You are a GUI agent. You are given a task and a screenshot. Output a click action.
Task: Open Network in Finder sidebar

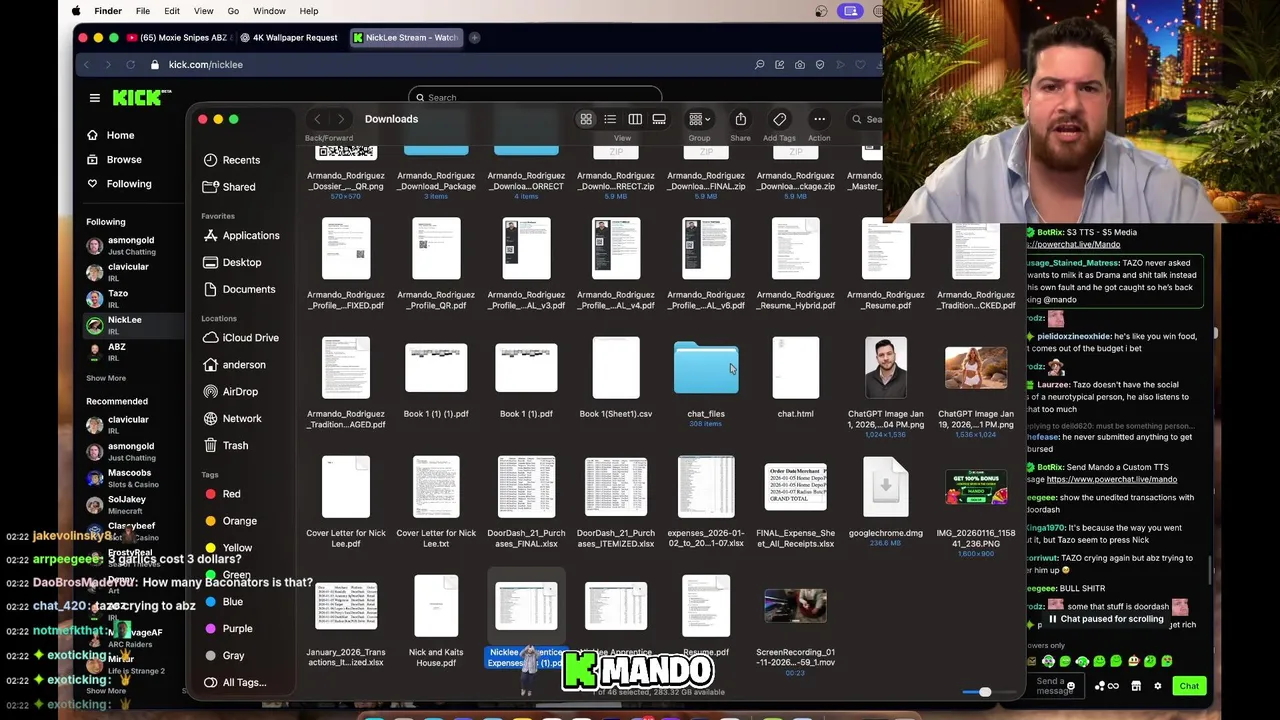[232, 419]
